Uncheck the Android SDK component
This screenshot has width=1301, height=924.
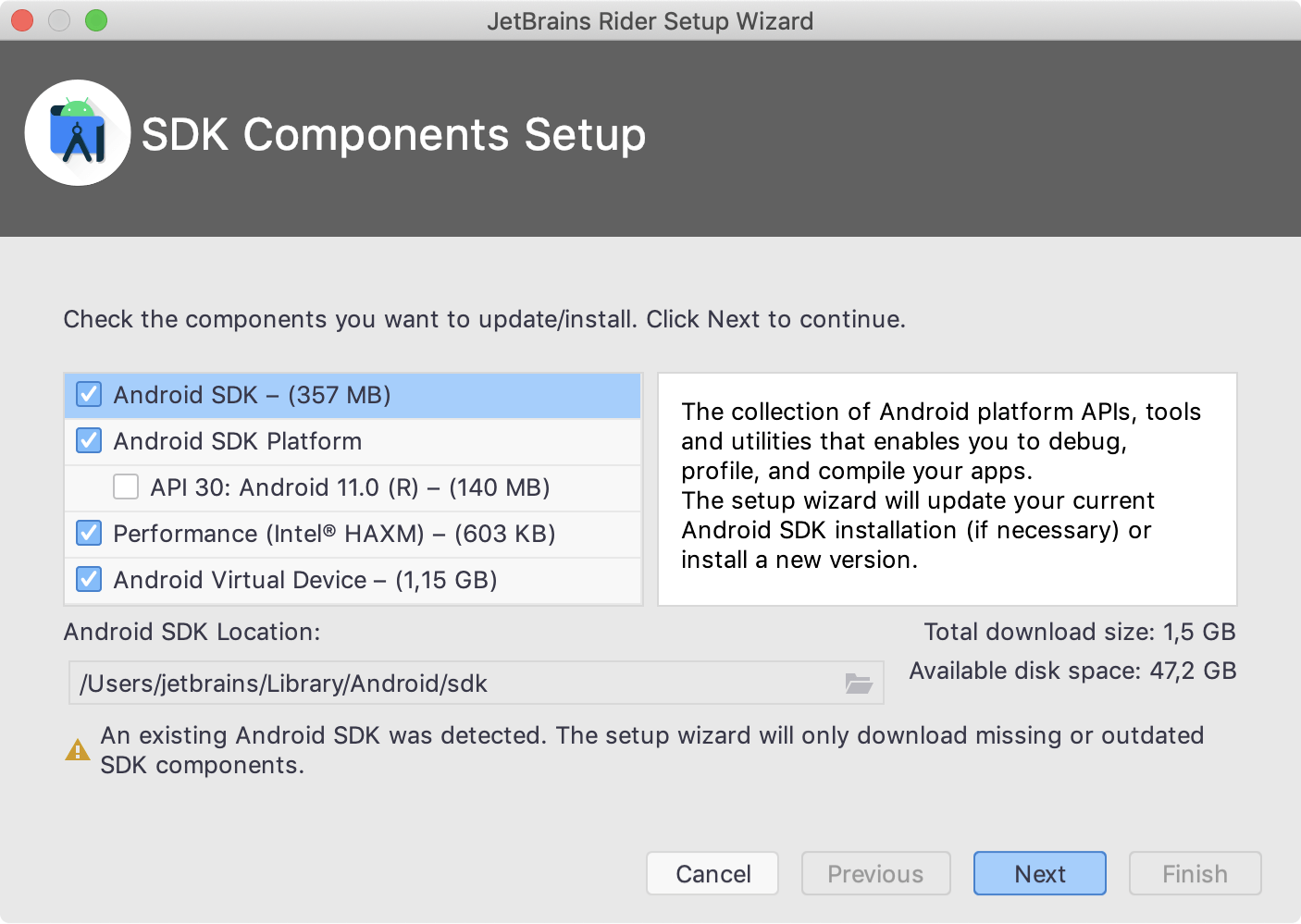pos(89,395)
